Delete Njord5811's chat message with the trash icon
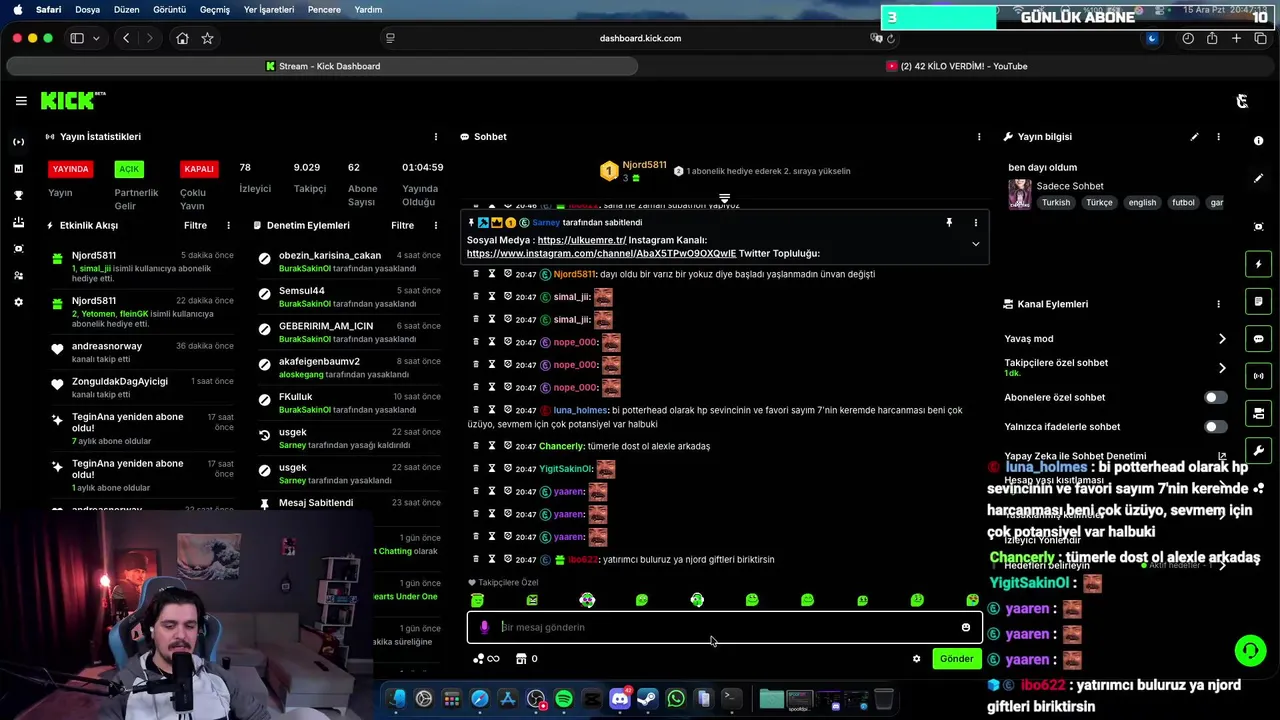 point(476,274)
